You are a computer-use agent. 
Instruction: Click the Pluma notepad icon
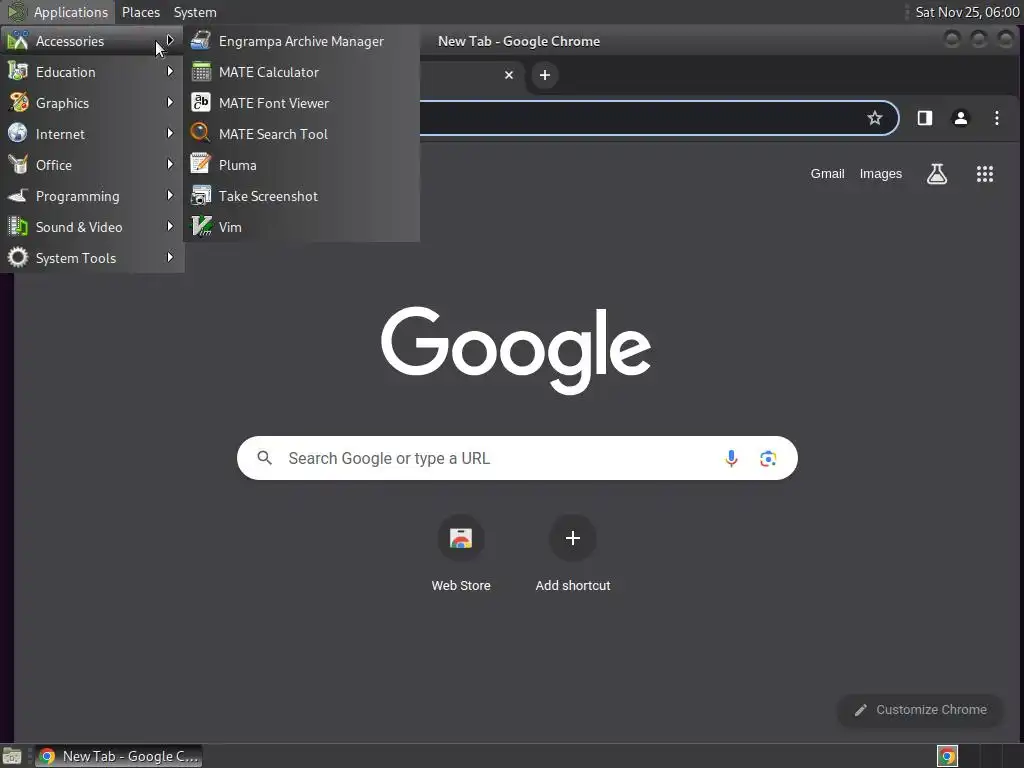tap(200, 164)
